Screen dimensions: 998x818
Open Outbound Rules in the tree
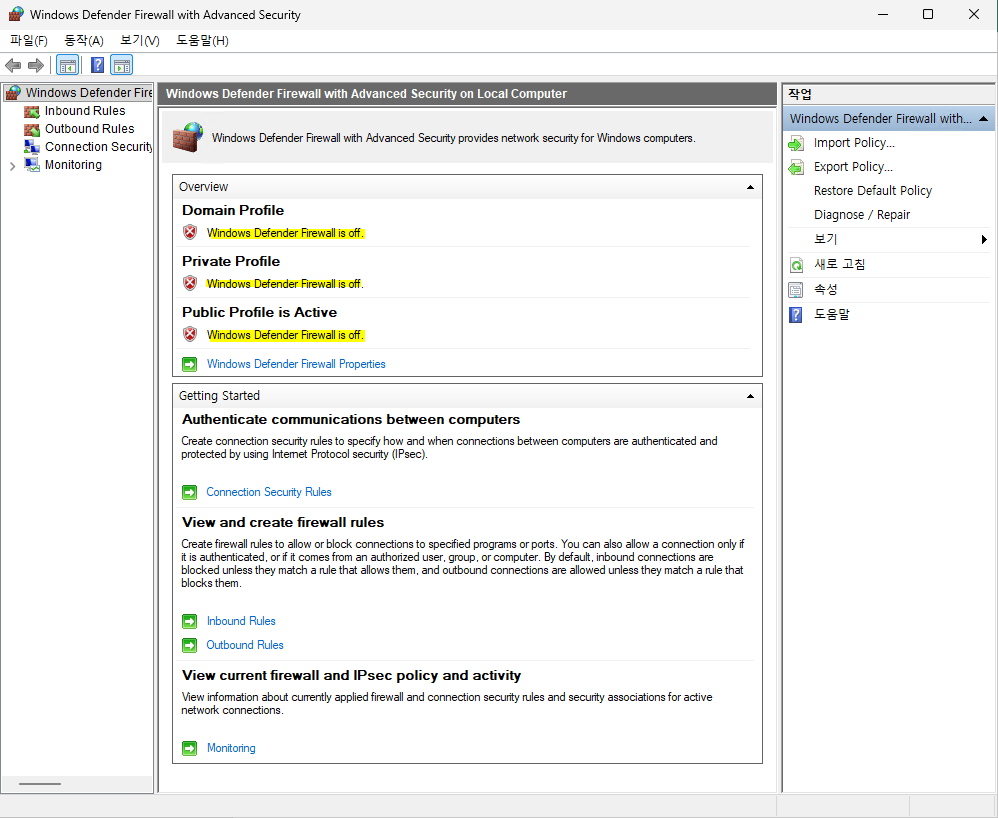click(90, 129)
